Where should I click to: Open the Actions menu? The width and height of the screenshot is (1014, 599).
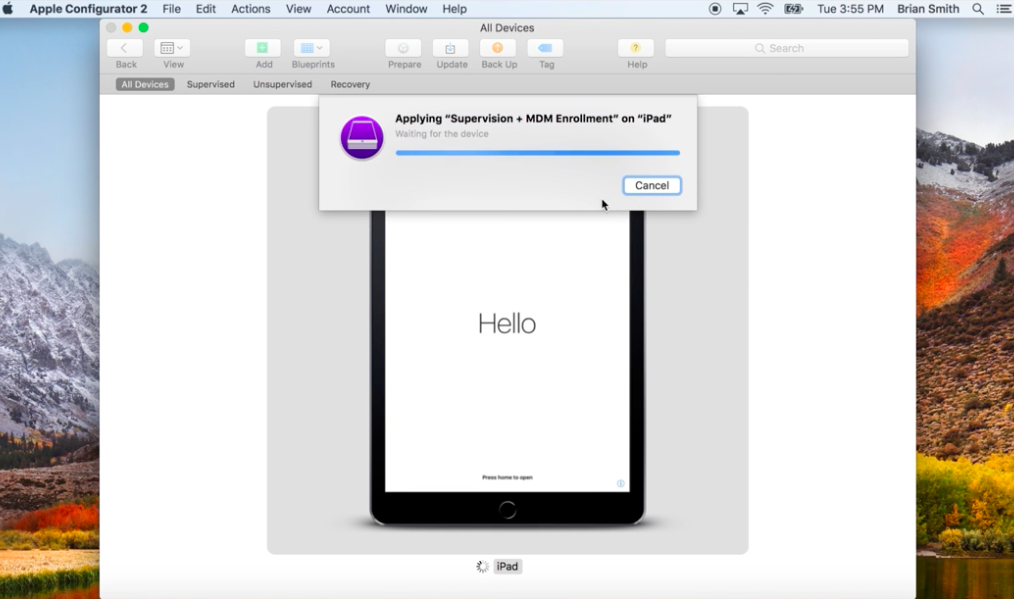click(x=251, y=9)
